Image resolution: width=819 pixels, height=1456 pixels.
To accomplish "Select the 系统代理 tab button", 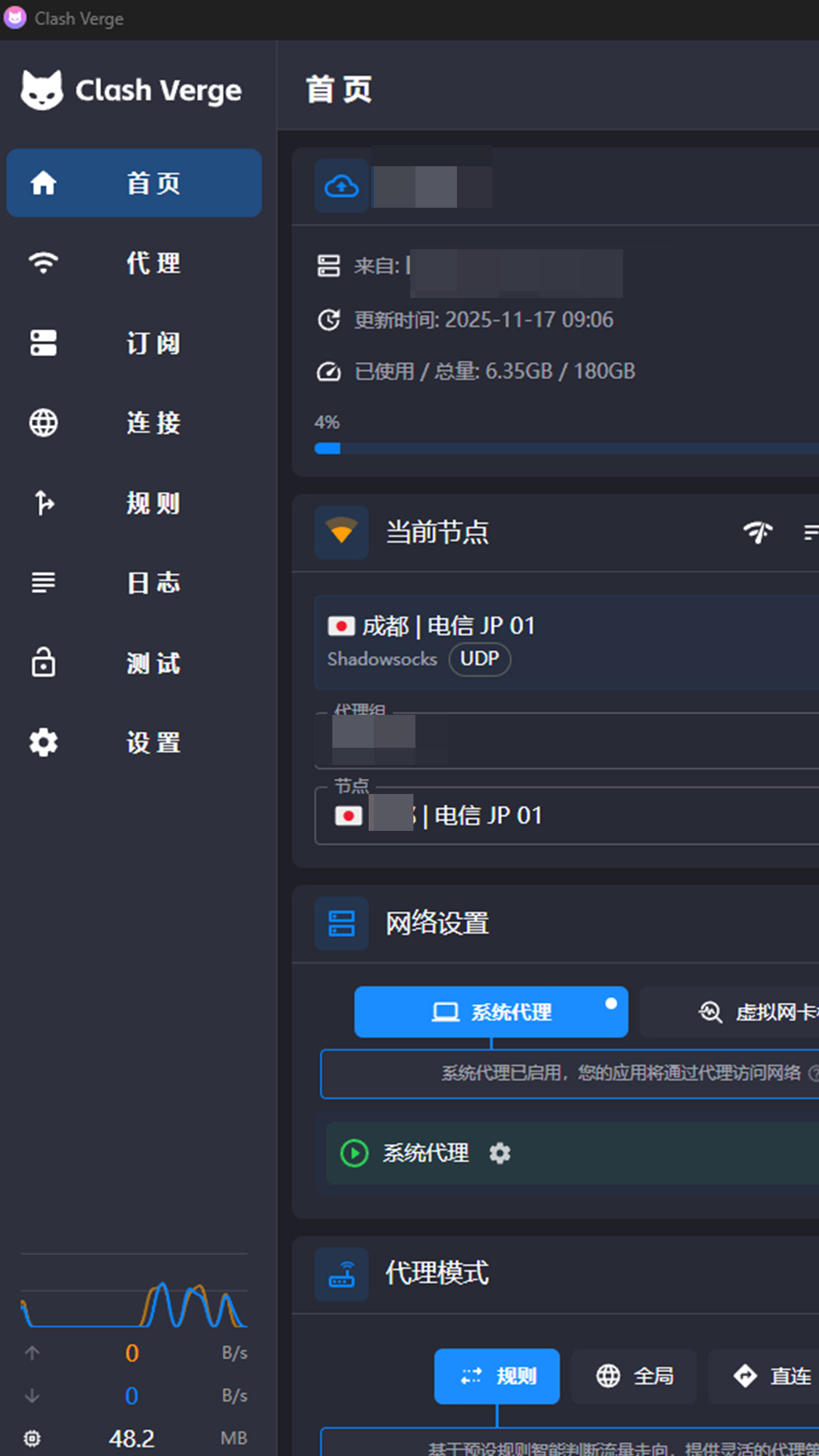I will [x=491, y=1012].
